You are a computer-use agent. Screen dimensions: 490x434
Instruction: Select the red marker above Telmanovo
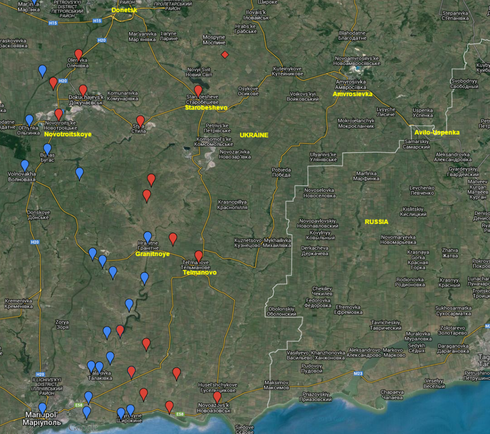click(x=199, y=257)
